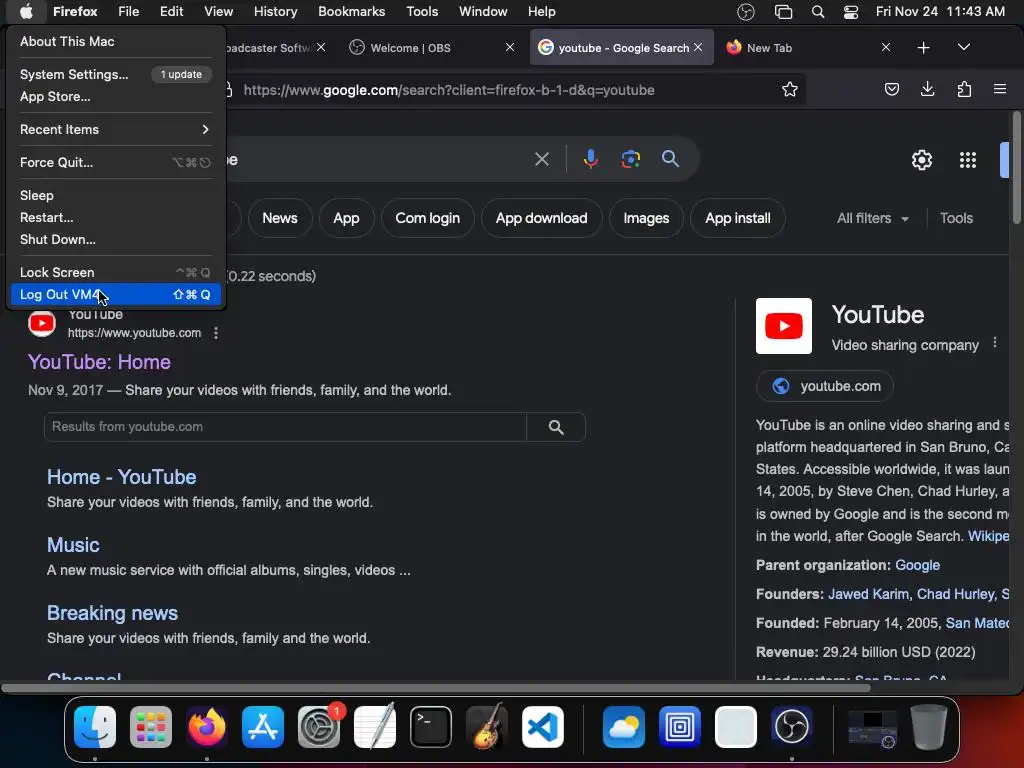Screen dimensions: 1024x768
Task: Open more options dots beside Video sharing company
Action: (x=995, y=343)
